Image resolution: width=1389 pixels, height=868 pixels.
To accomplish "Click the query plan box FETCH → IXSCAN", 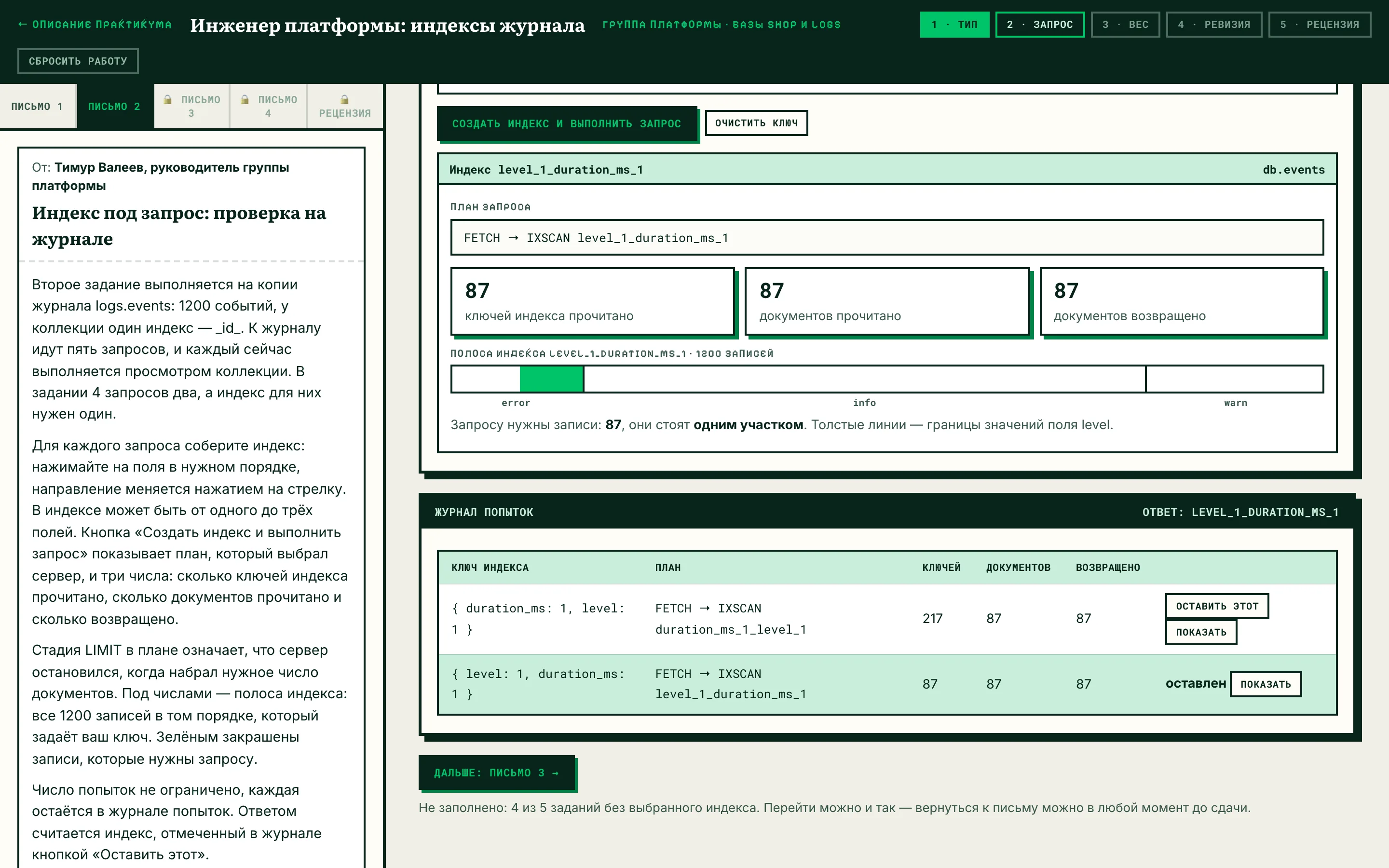I will 887,238.
